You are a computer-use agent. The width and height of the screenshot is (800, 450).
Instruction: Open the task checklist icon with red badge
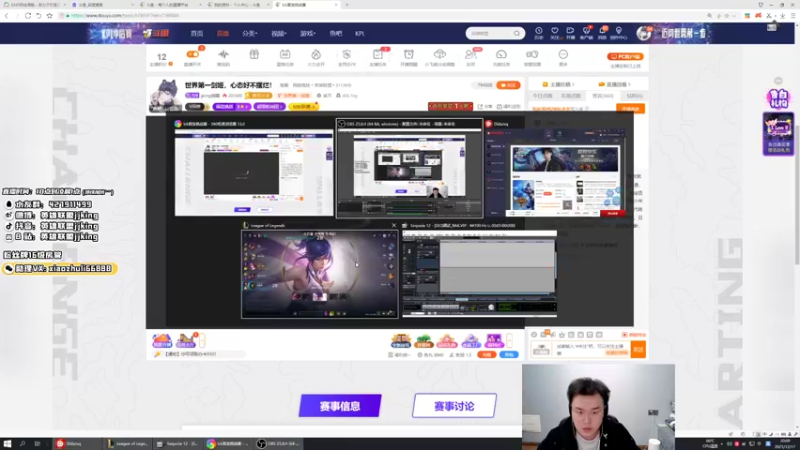[x=378, y=57]
